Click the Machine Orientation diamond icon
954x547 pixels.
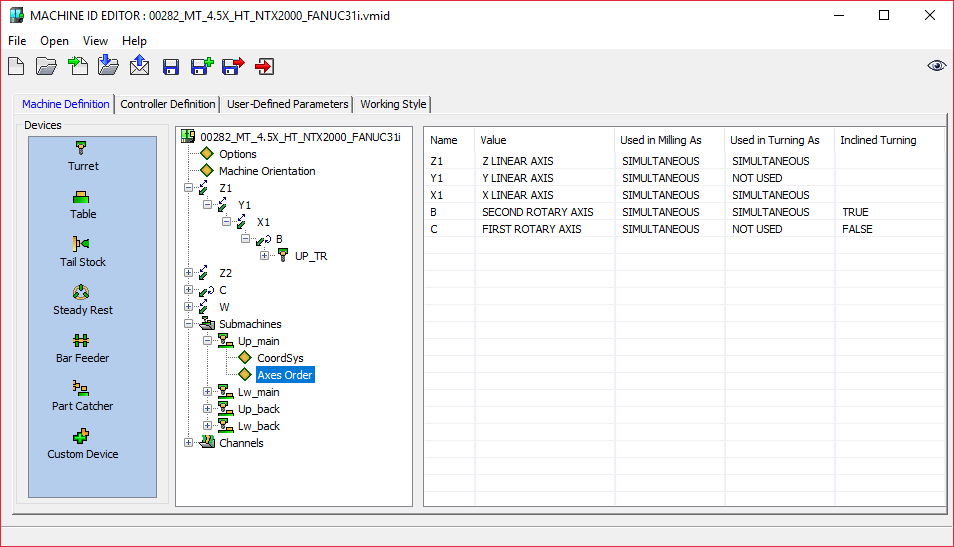tap(207, 170)
